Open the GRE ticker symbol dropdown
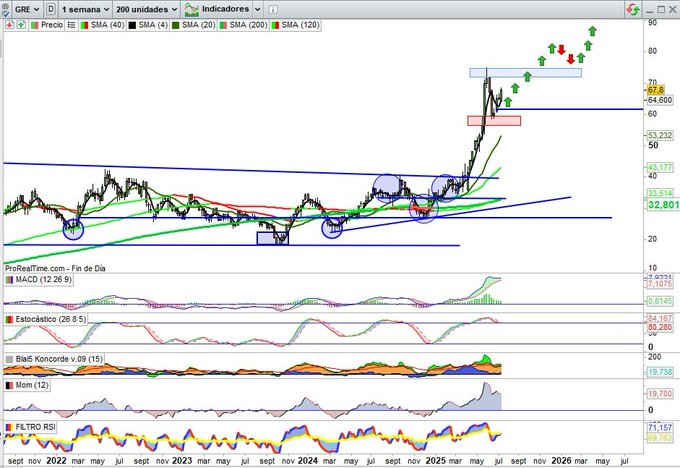 [x=27, y=9]
